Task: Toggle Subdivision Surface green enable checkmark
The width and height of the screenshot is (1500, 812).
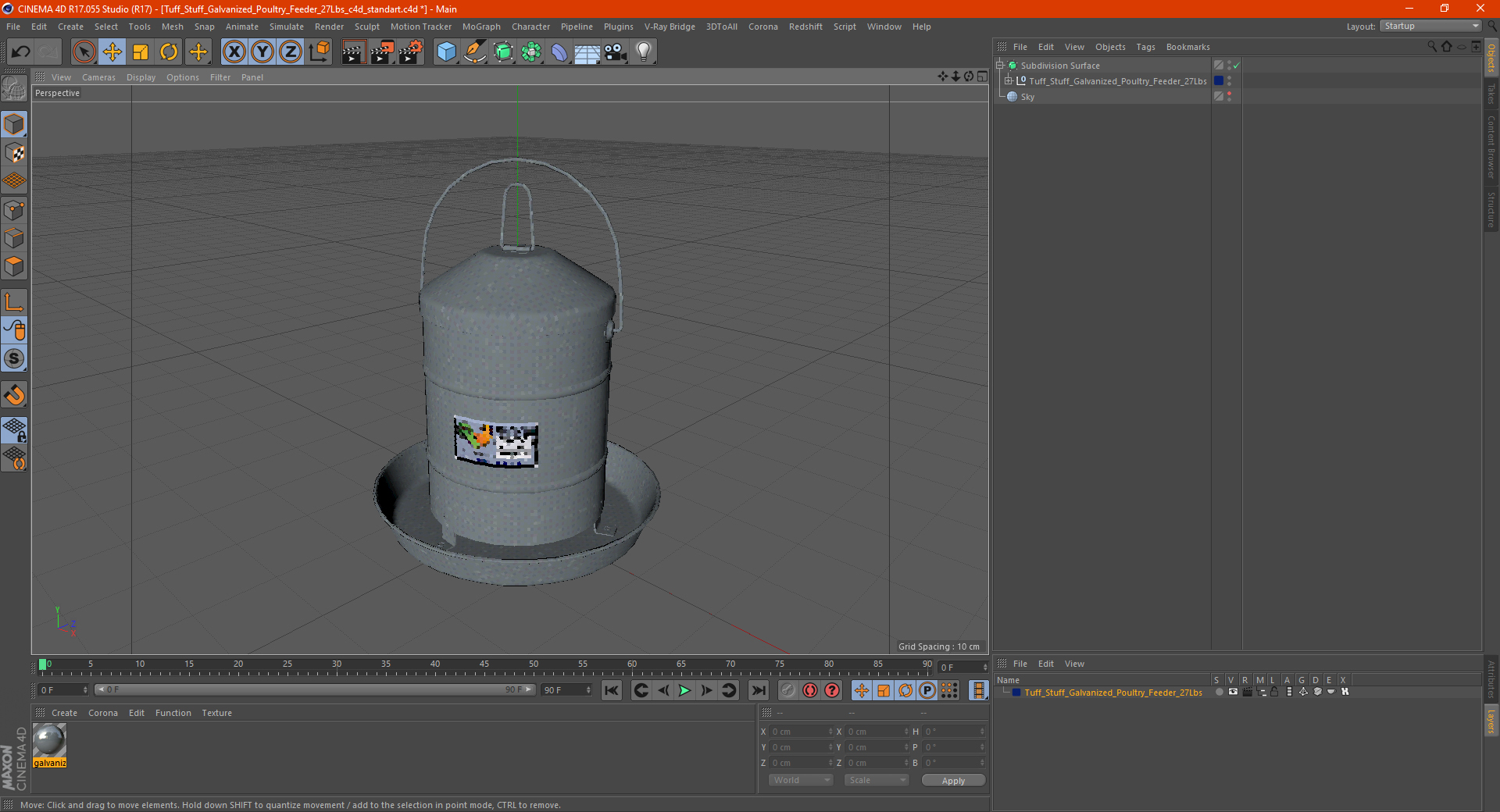Action: pyautogui.click(x=1237, y=66)
